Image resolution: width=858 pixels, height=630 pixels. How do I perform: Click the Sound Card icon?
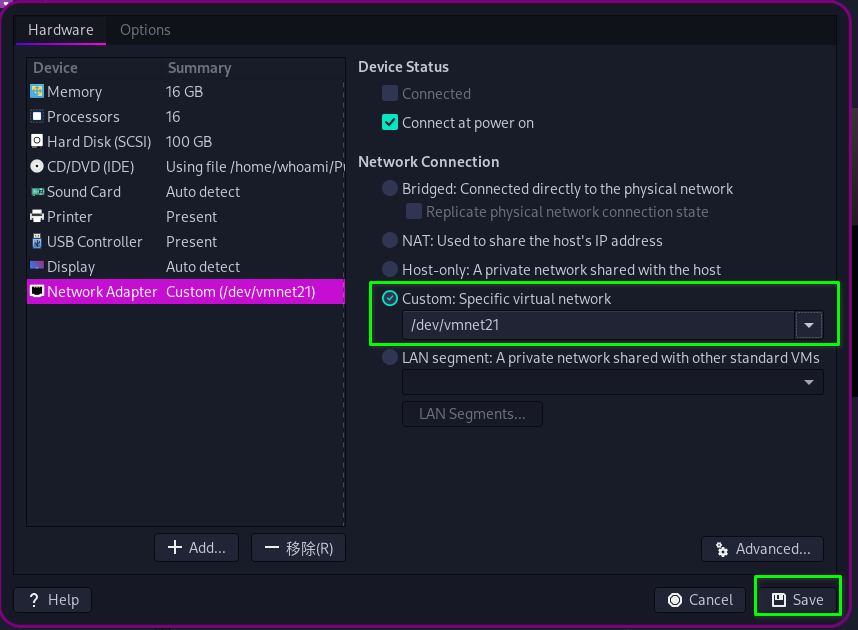[x=37, y=192]
